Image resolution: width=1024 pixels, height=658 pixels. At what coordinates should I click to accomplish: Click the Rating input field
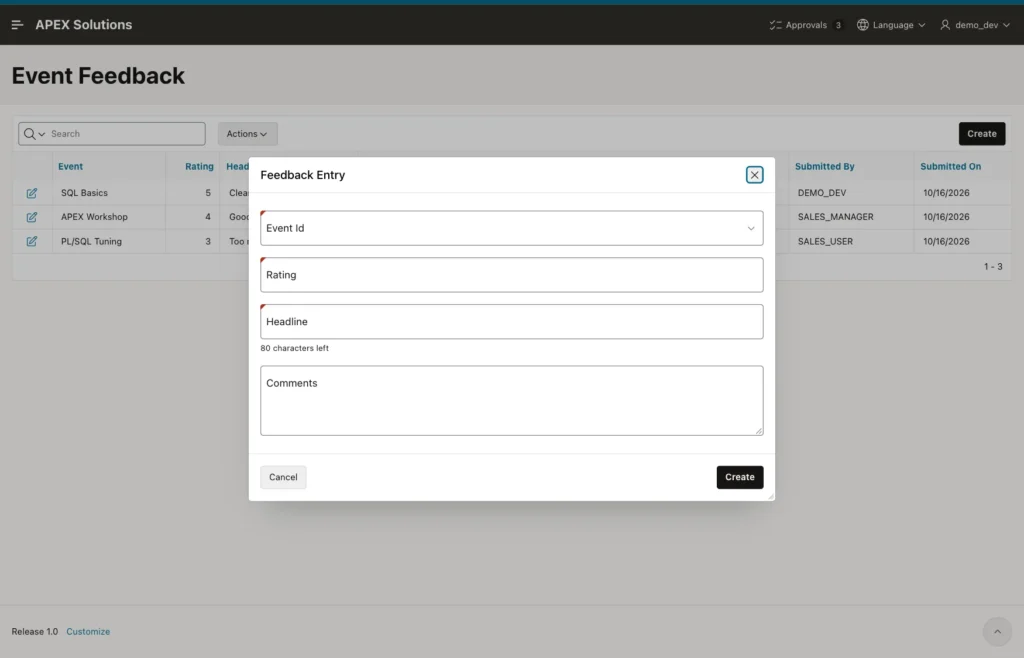[x=511, y=275]
